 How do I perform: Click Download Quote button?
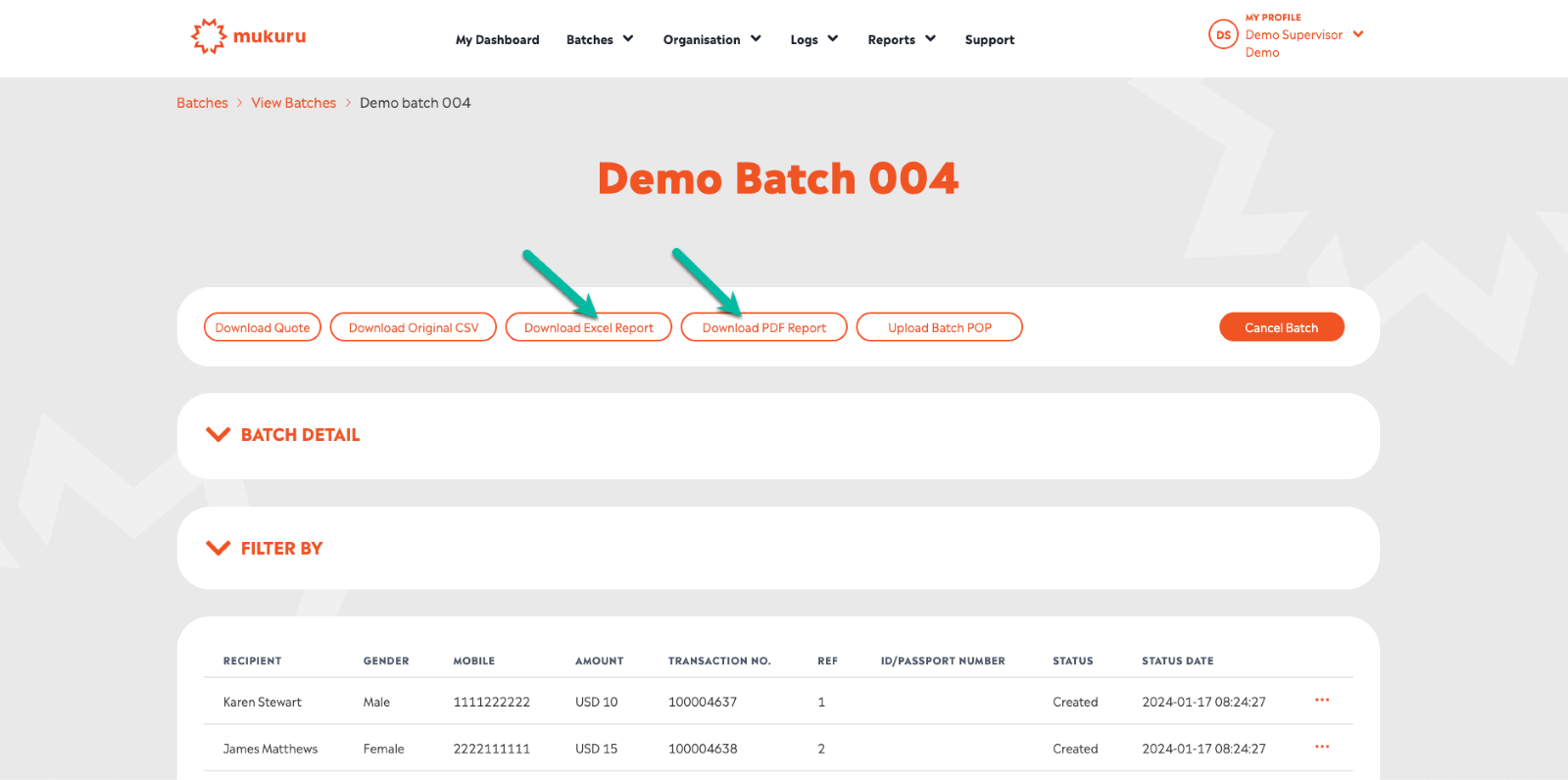263,327
